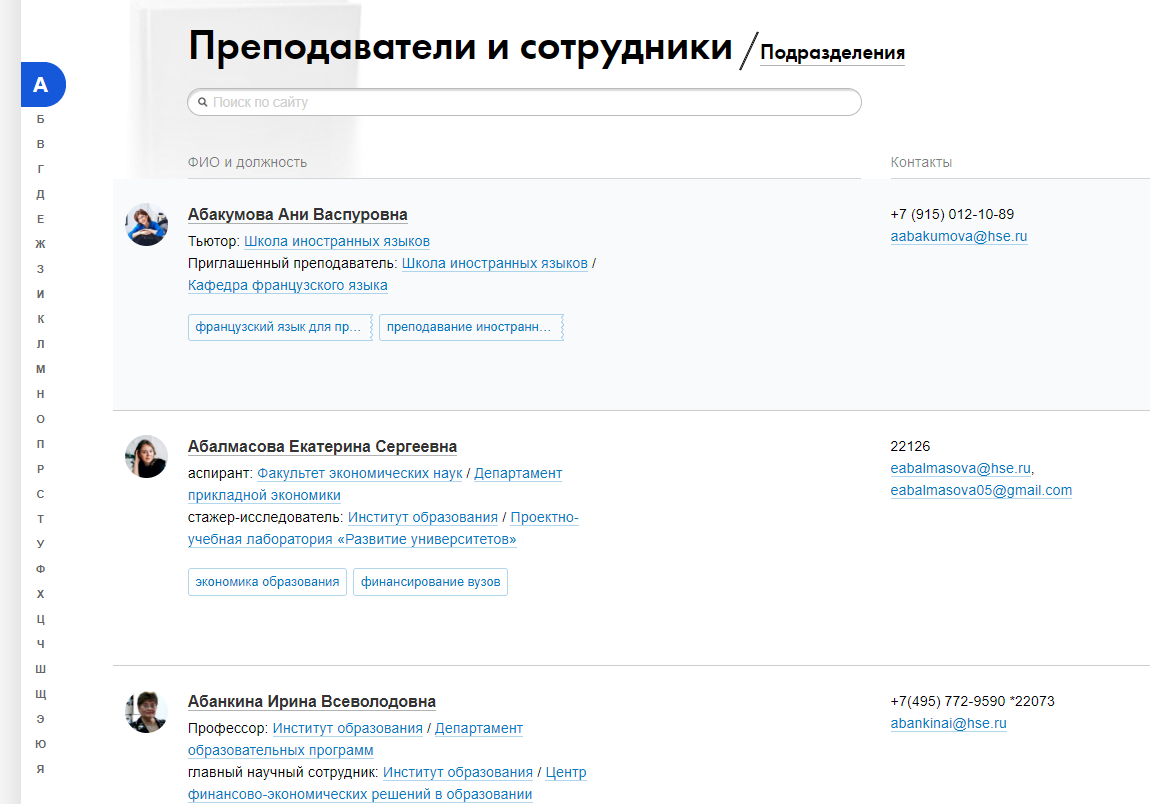Select letter Б in alphabet index
The image size is (1161, 804).
click(x=41, y=119)
